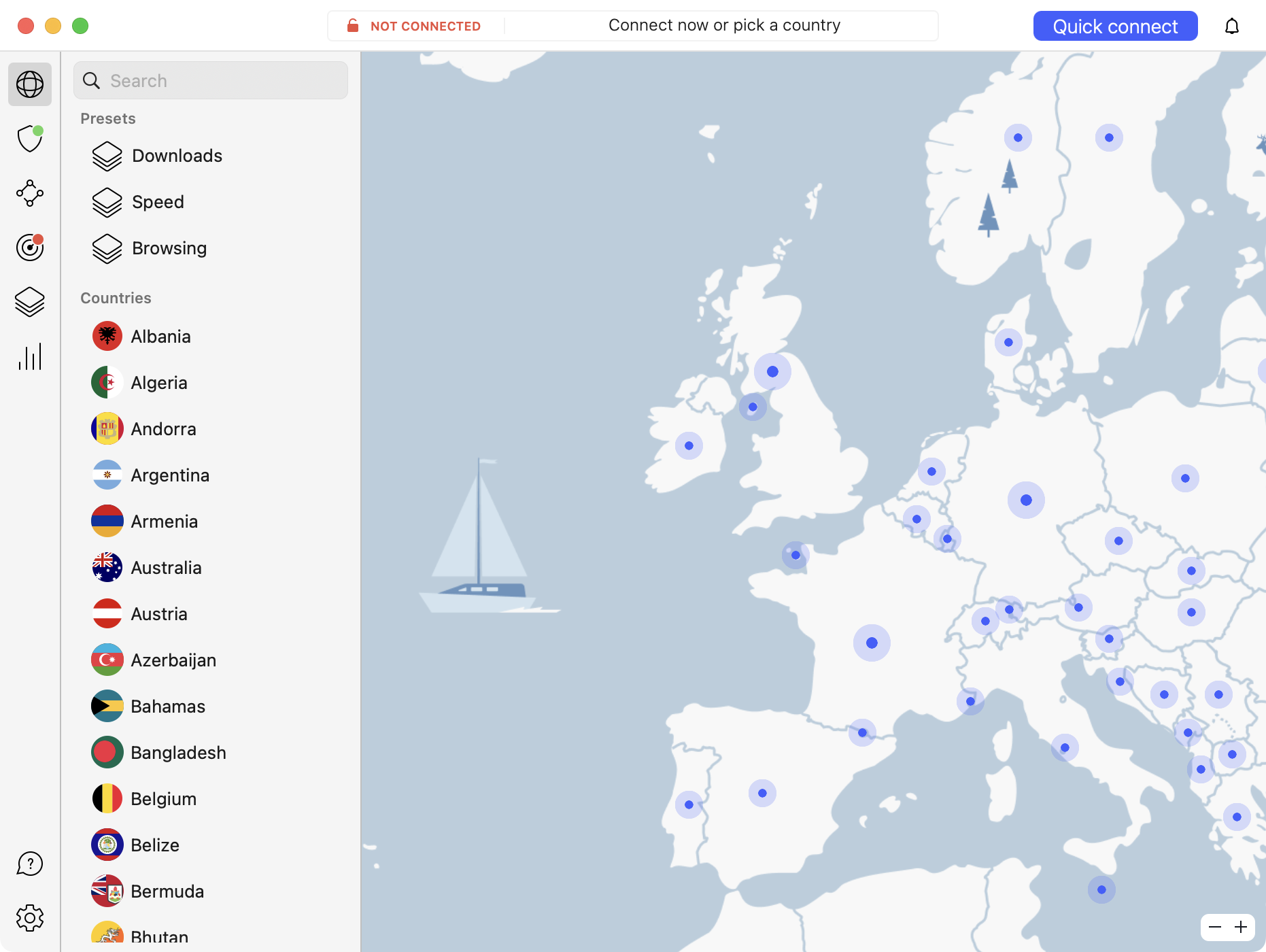Click the country search field
This screenshot has height=952, width=1266.
211,80
